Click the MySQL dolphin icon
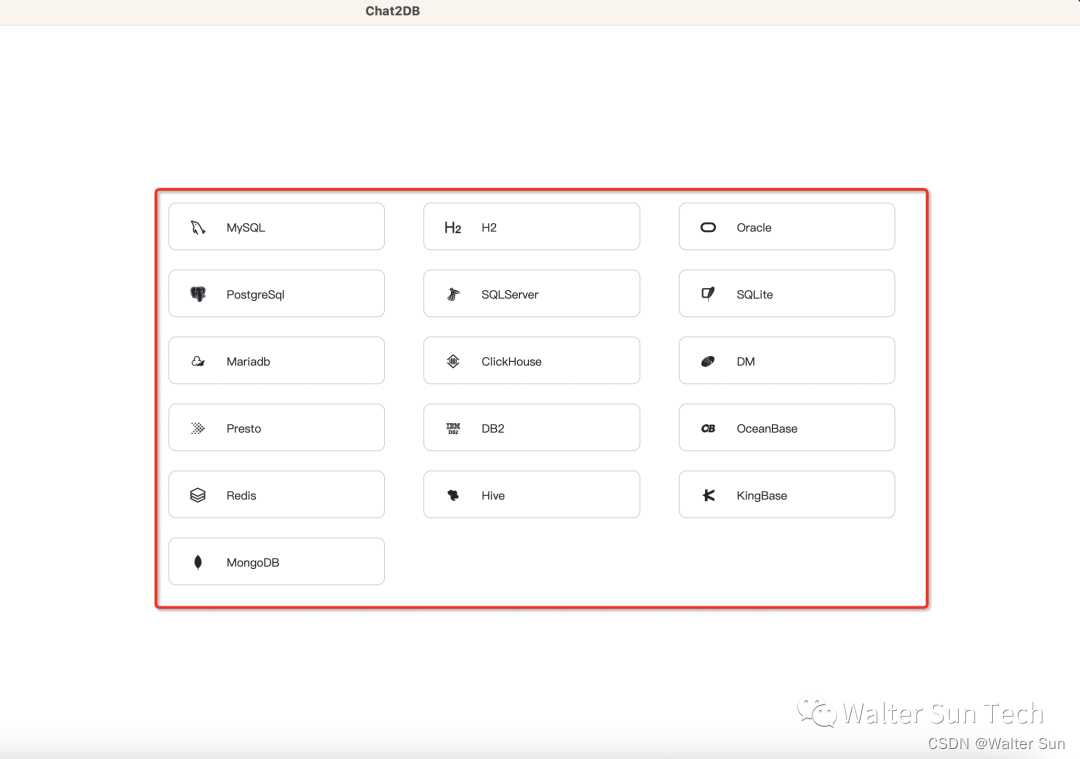1080x759 pixels. coord(198,227)
